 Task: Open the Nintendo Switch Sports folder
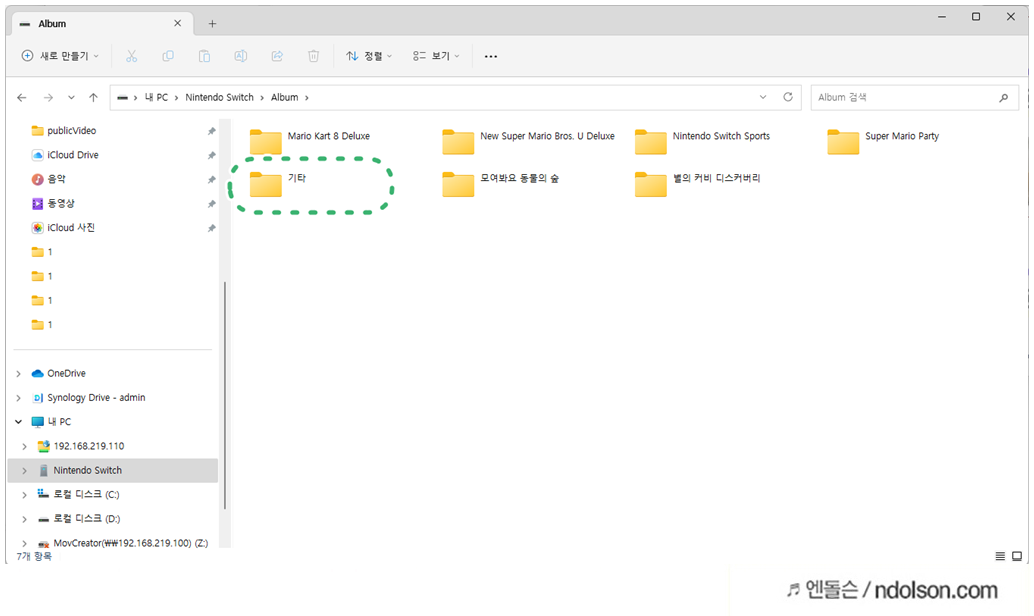[702, 141]
